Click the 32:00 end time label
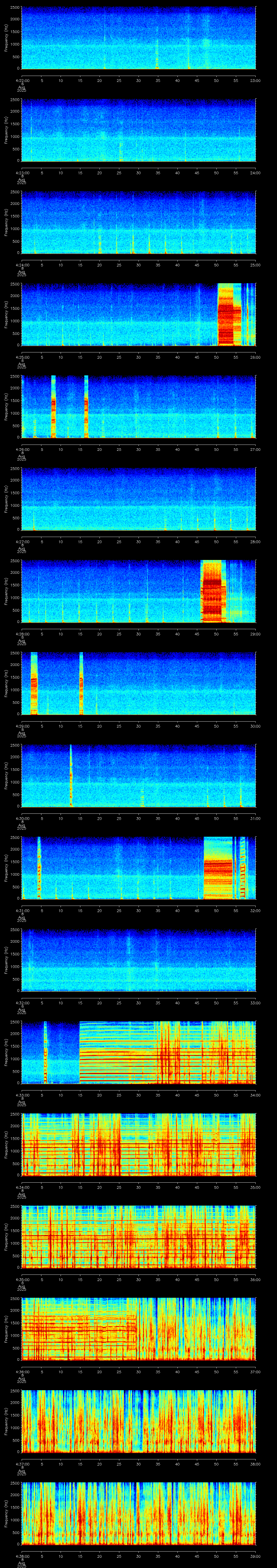277x1568 pixels. coord(256,910)
